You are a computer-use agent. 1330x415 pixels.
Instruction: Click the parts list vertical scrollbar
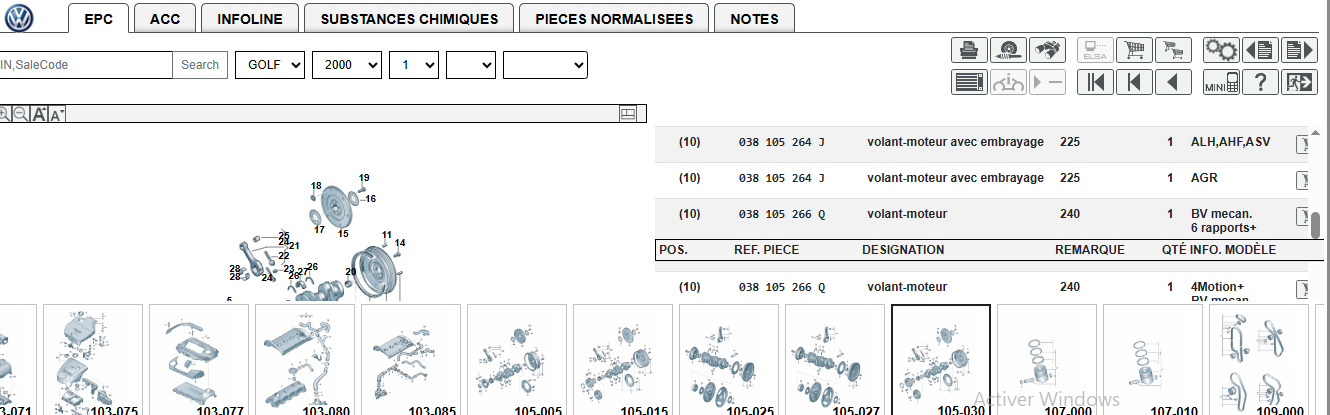pyautogui.click(x=1317, y=223)
